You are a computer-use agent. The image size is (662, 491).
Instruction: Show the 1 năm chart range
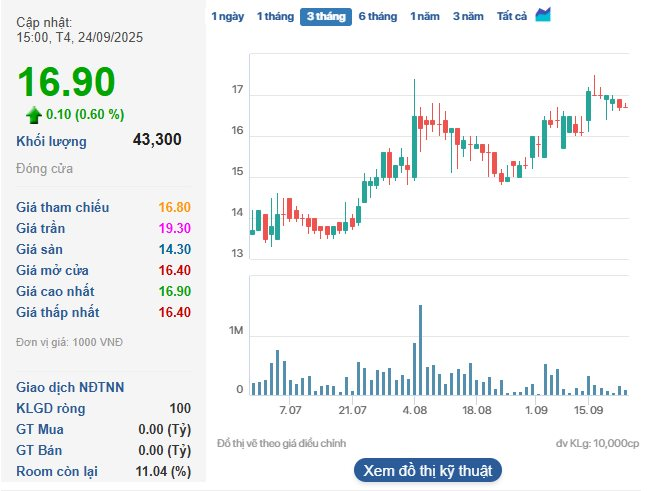click(x=424, y=16)
